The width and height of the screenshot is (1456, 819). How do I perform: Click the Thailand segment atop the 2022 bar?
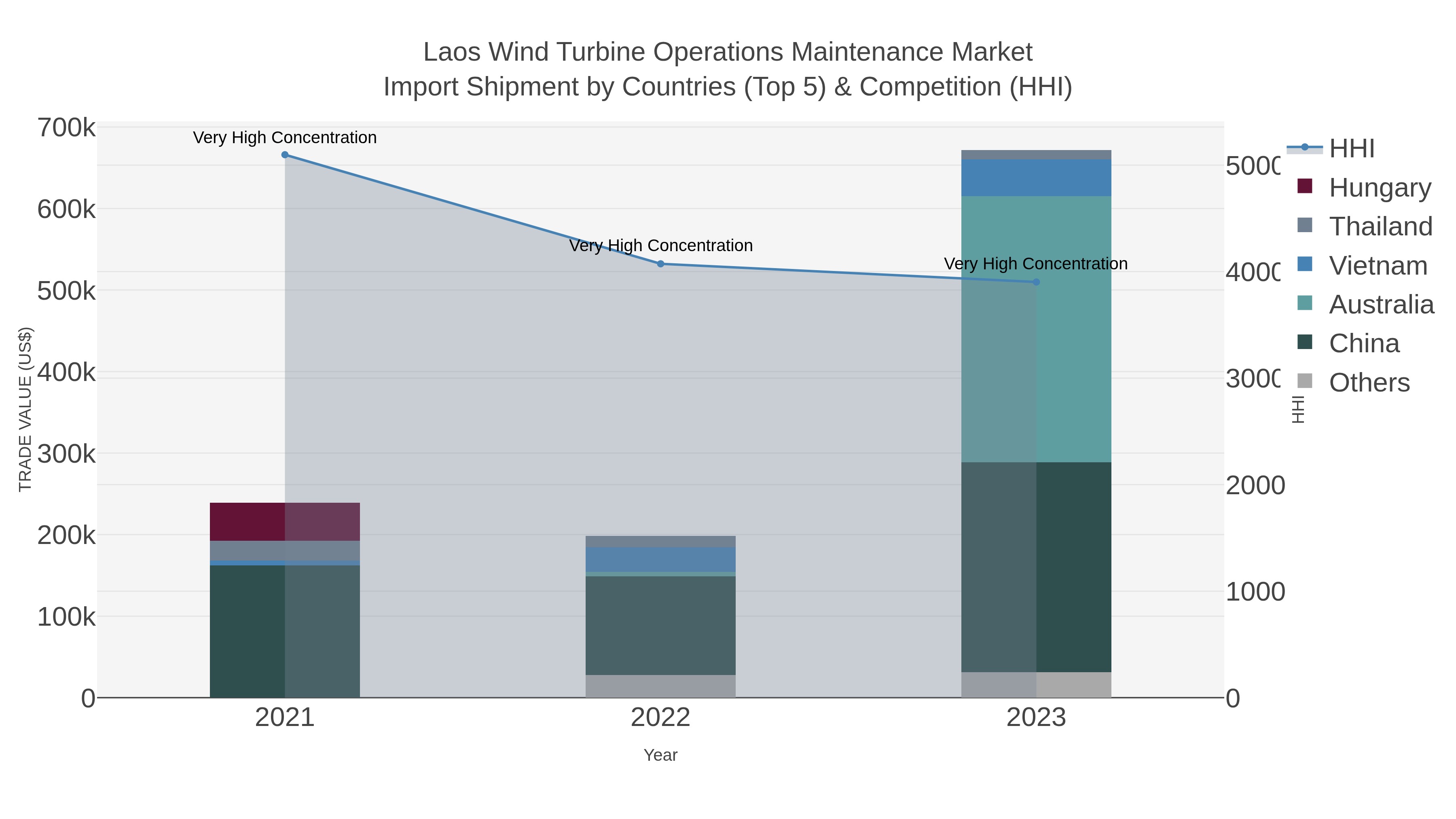[x=660, y=542]
